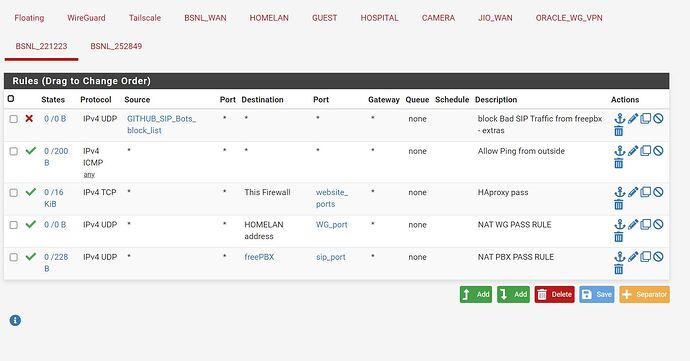Open the blue info icon below rules
The width and height of the screenshot is (690, 361).
tap(15, 320)
